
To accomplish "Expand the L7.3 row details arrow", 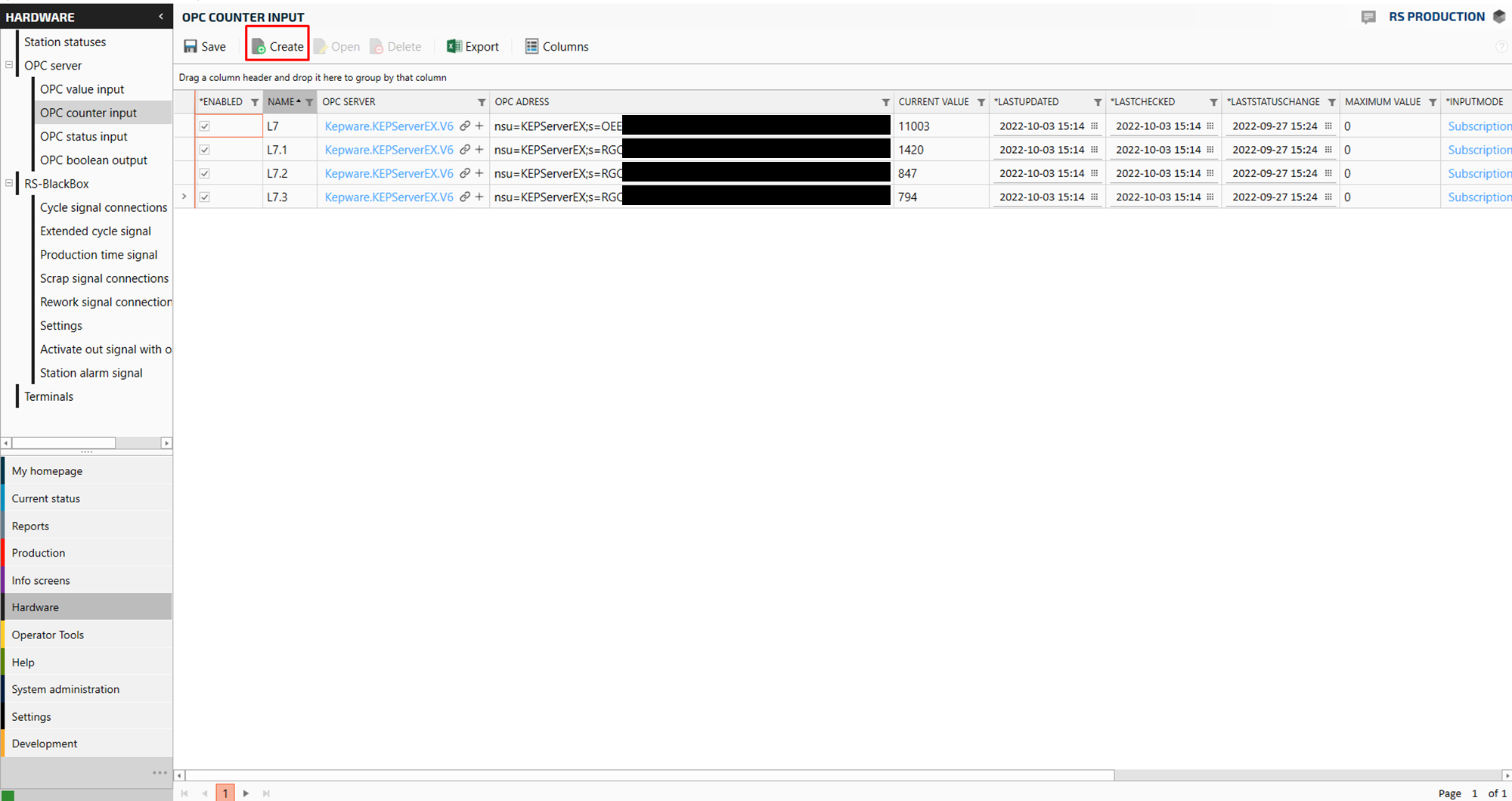I will point(184,197).
